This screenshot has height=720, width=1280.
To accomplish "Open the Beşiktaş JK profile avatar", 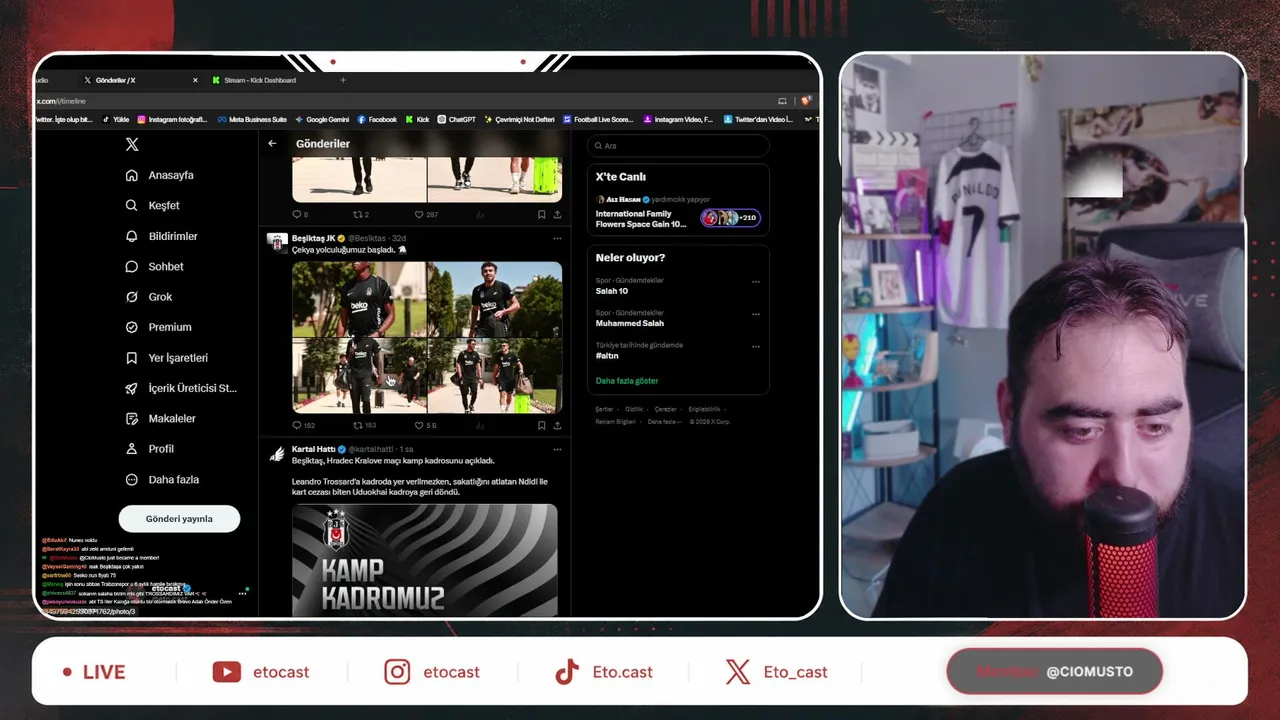I will [277, 241].
